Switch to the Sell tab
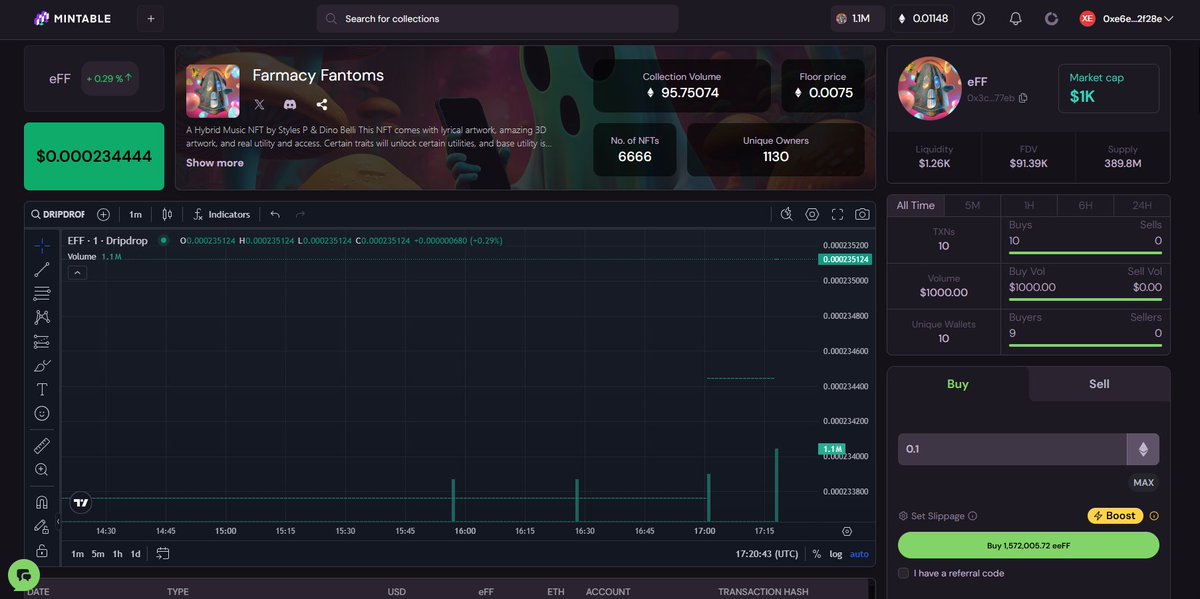This screenshot has height=599, width=1200. coord(1099,384)
